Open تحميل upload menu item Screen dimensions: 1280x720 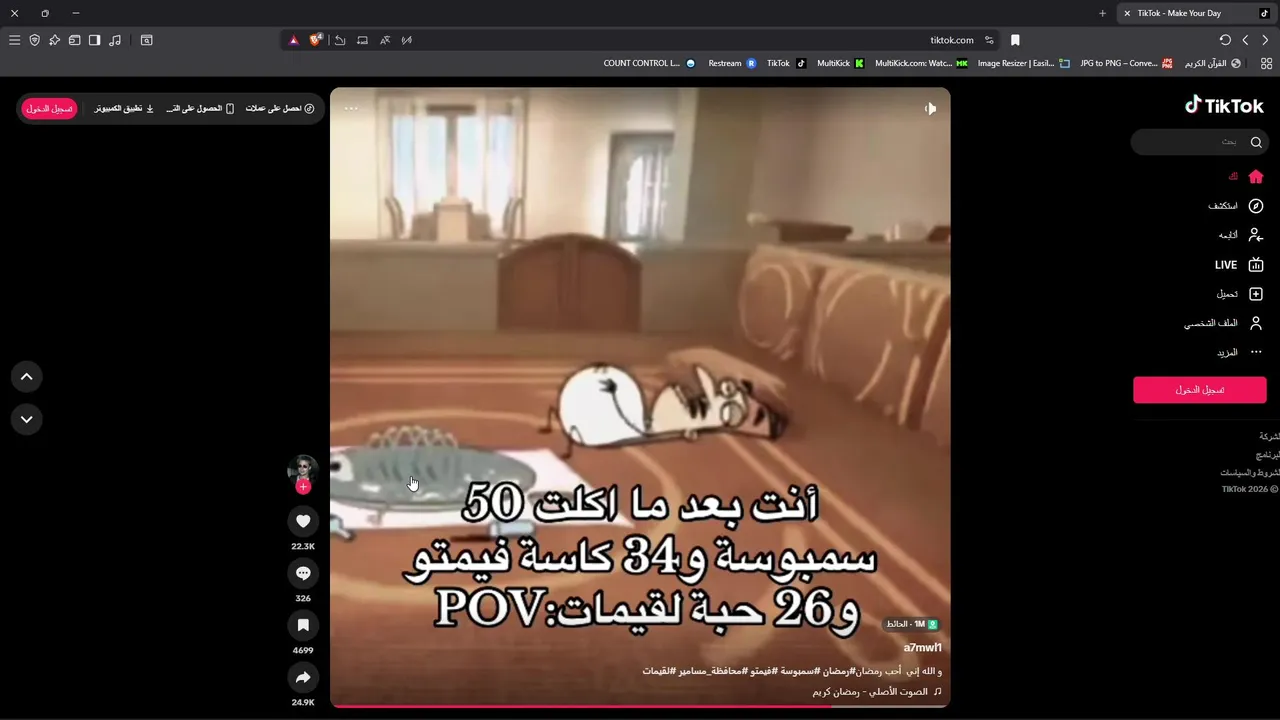point(1240,294)
